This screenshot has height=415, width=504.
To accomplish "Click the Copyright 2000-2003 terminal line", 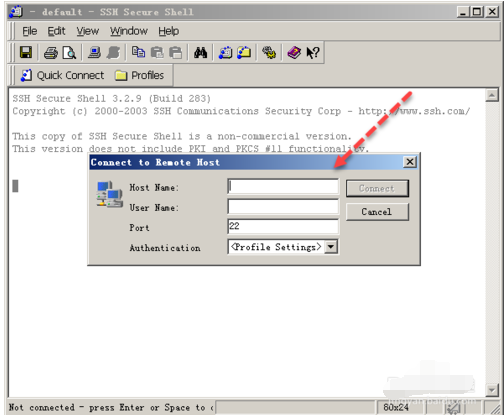I will coord(241,111).
